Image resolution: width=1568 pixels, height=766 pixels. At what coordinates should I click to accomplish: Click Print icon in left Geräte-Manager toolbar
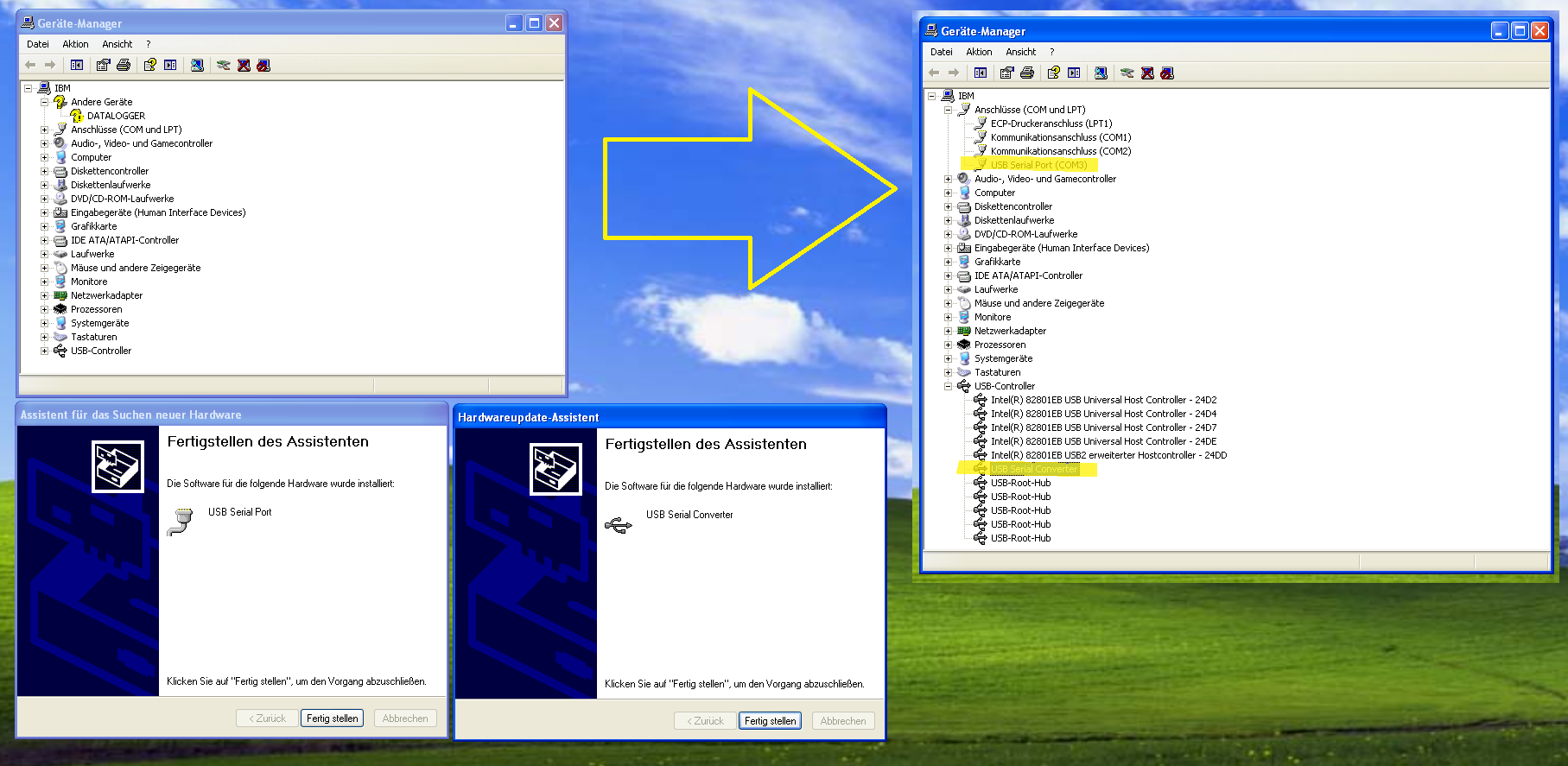pyautogui.click(x=124, y=65)
